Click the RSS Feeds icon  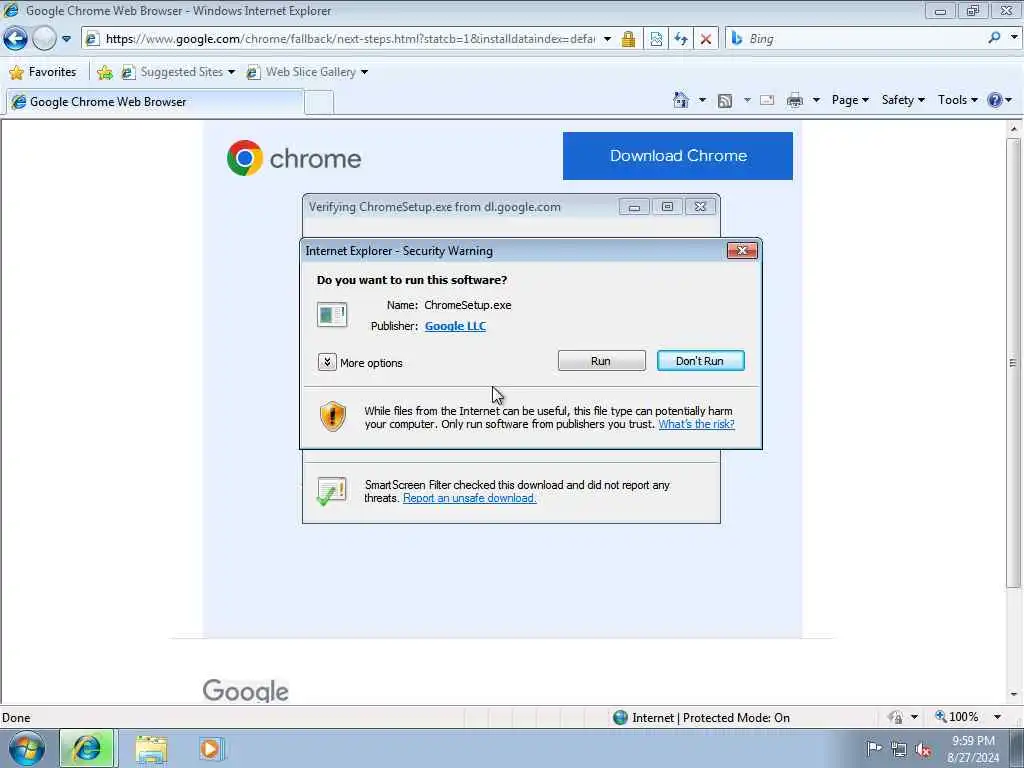tap(725, 100)
